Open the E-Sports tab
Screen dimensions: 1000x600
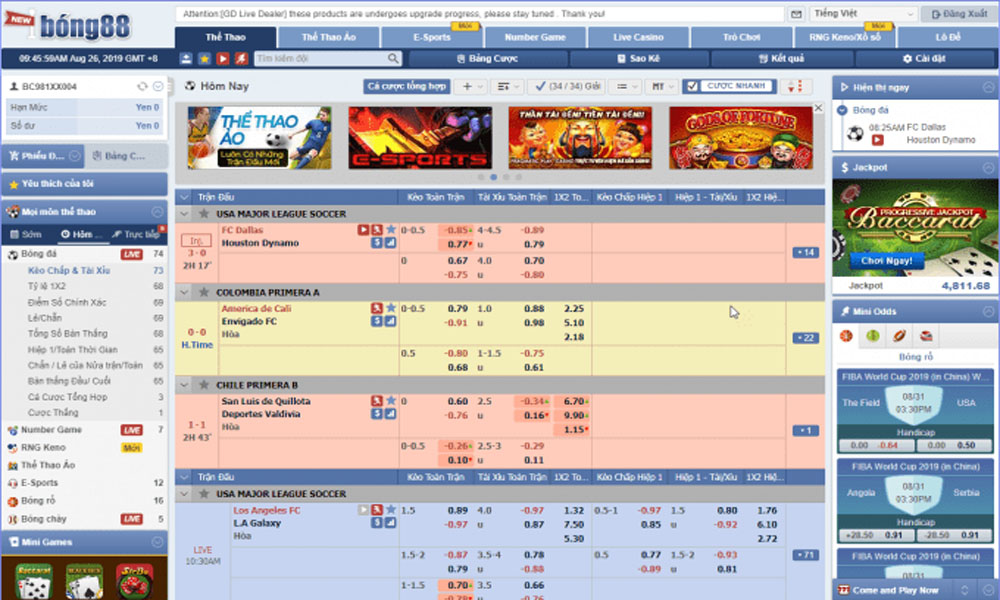pyautogui.click(x=431, y=37)
